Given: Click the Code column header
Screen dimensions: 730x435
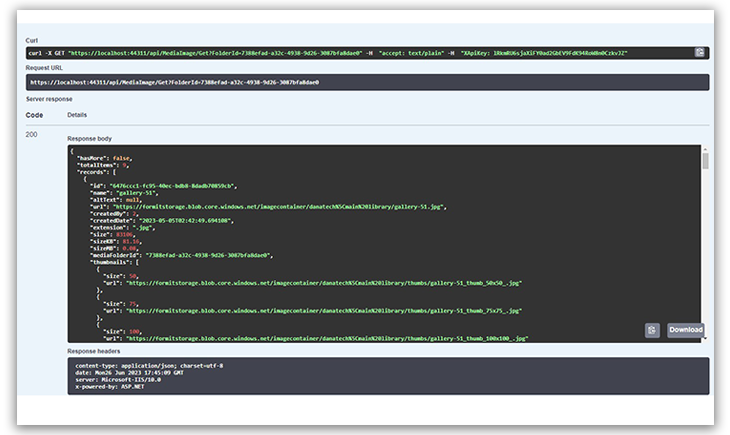Looking at the screenshot, I should (x=34, y=115).
